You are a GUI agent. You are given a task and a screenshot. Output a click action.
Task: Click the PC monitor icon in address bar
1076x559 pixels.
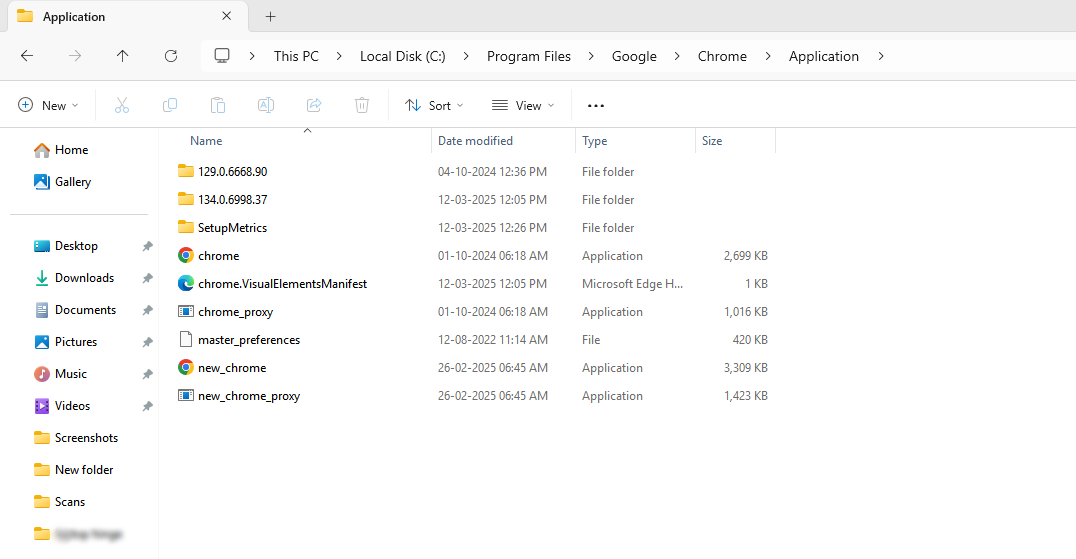222,56
